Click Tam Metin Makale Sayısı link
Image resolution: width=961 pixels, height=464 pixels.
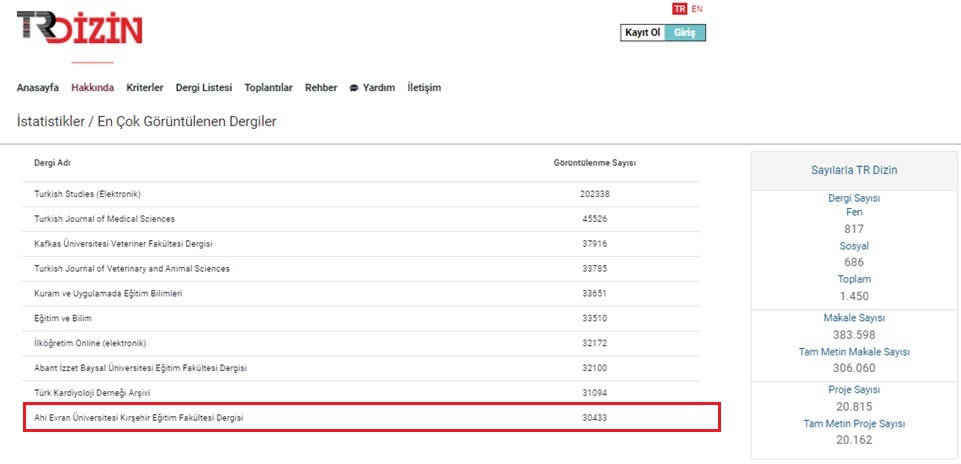pos(854,352)
